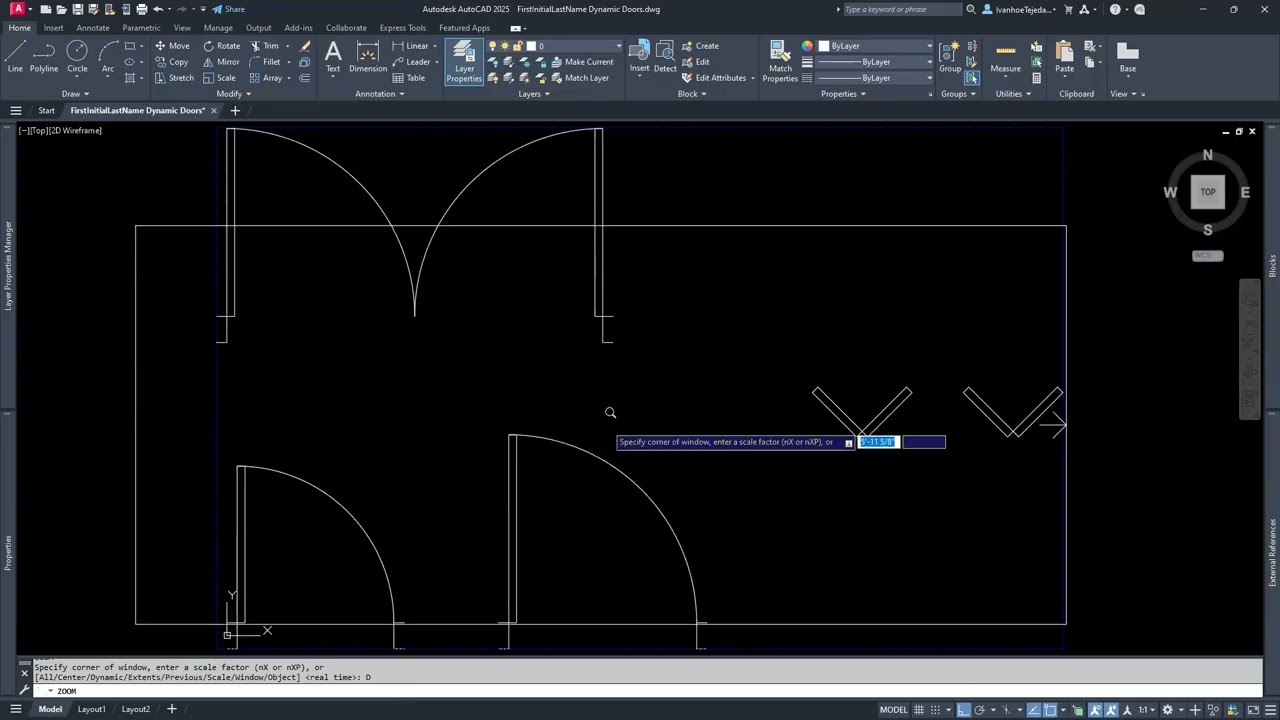Activate the Array tool
Image resolution: width=1280 pixels, height=720 pixels.
266,78
